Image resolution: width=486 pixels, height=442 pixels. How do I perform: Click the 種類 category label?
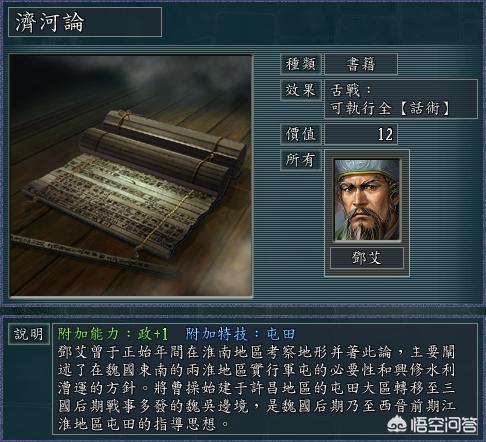301,64
